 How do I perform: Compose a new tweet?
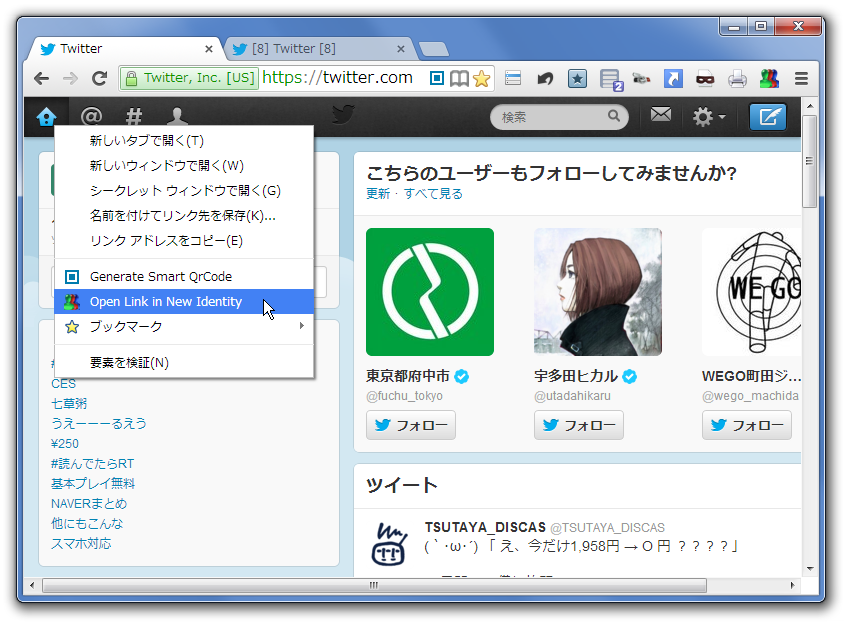[768, 116]
